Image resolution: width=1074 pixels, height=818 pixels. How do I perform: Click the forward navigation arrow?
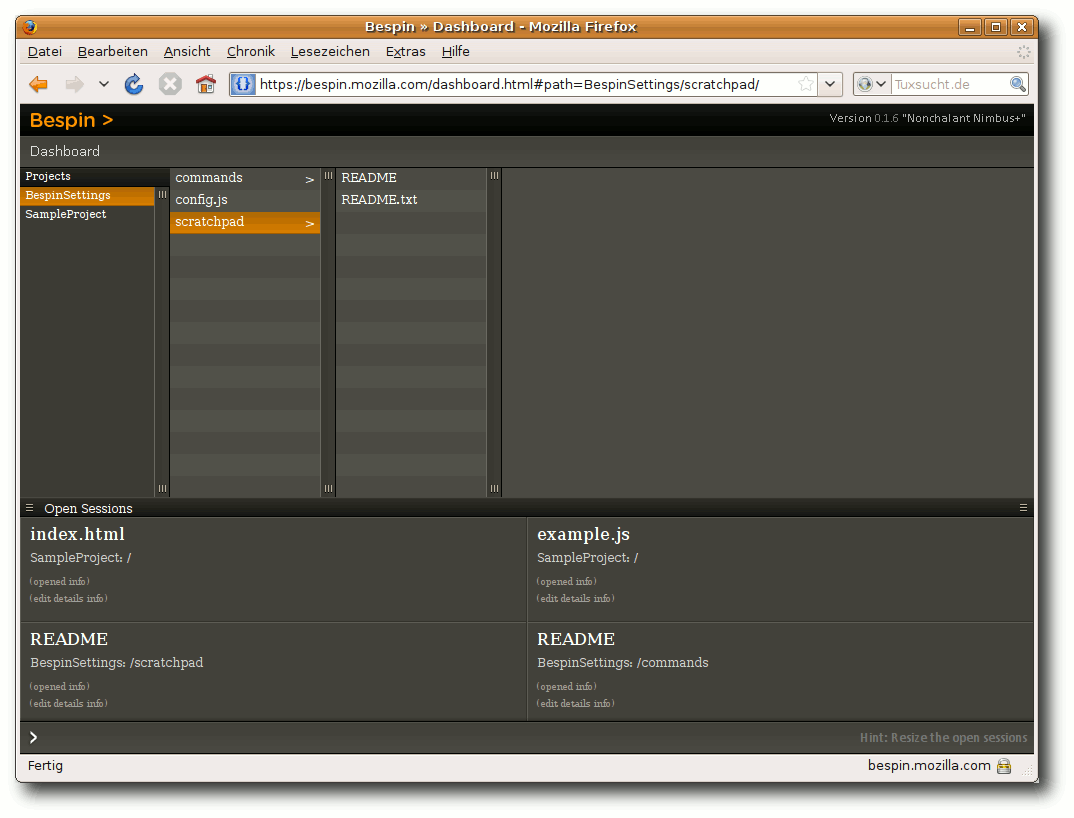74,84
